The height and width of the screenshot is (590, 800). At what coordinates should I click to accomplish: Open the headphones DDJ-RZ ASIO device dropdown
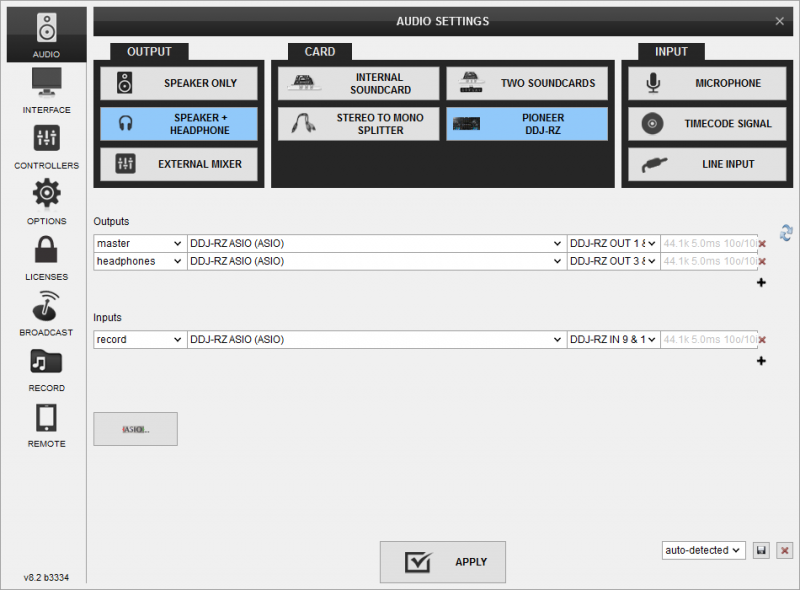(x=375, y=261)
